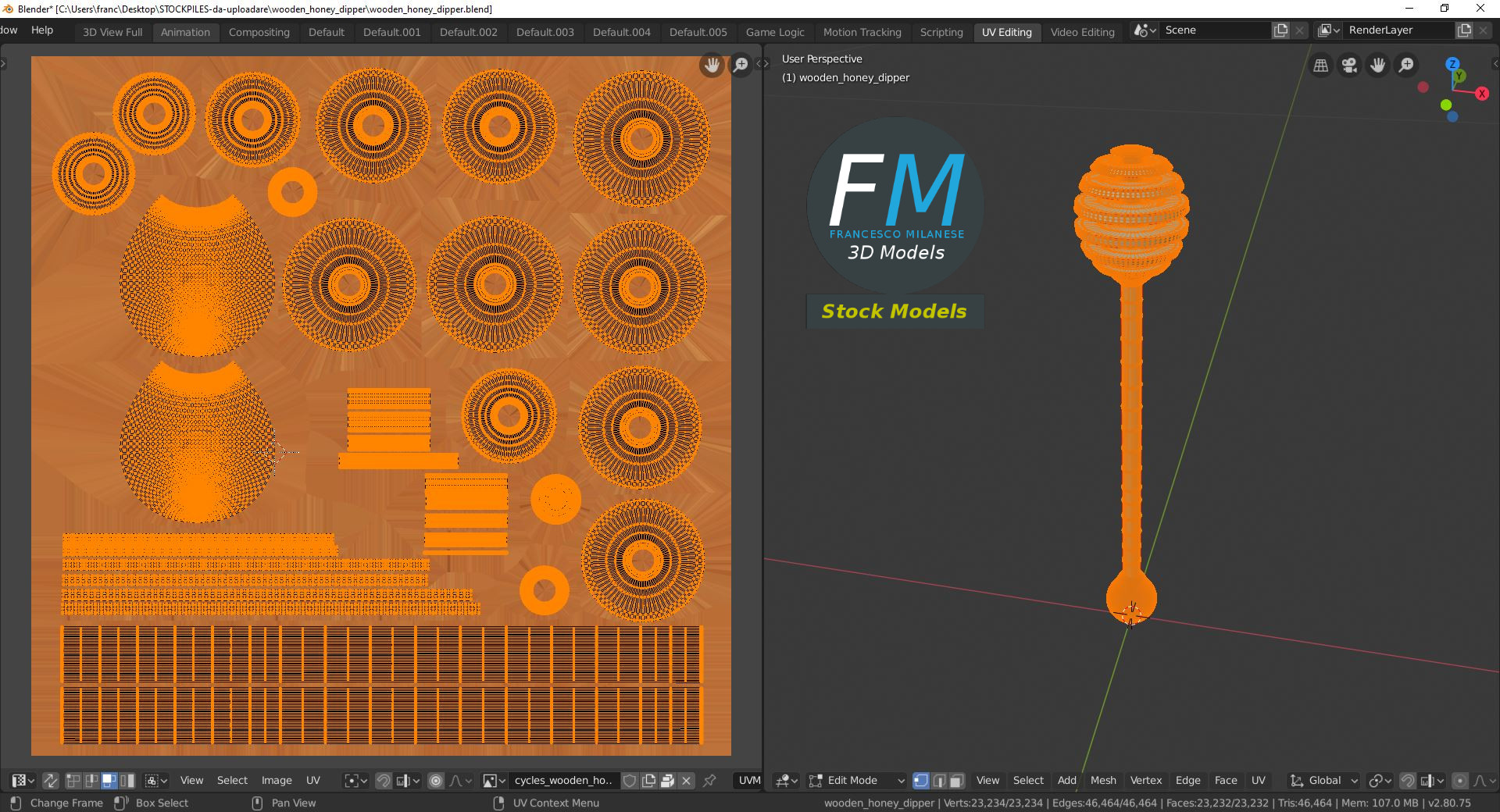Image resolution: width=1500 pixels, height=812 pixels.
Task: Click the zoom magnifier in UV editor
Action: (741, 65)
